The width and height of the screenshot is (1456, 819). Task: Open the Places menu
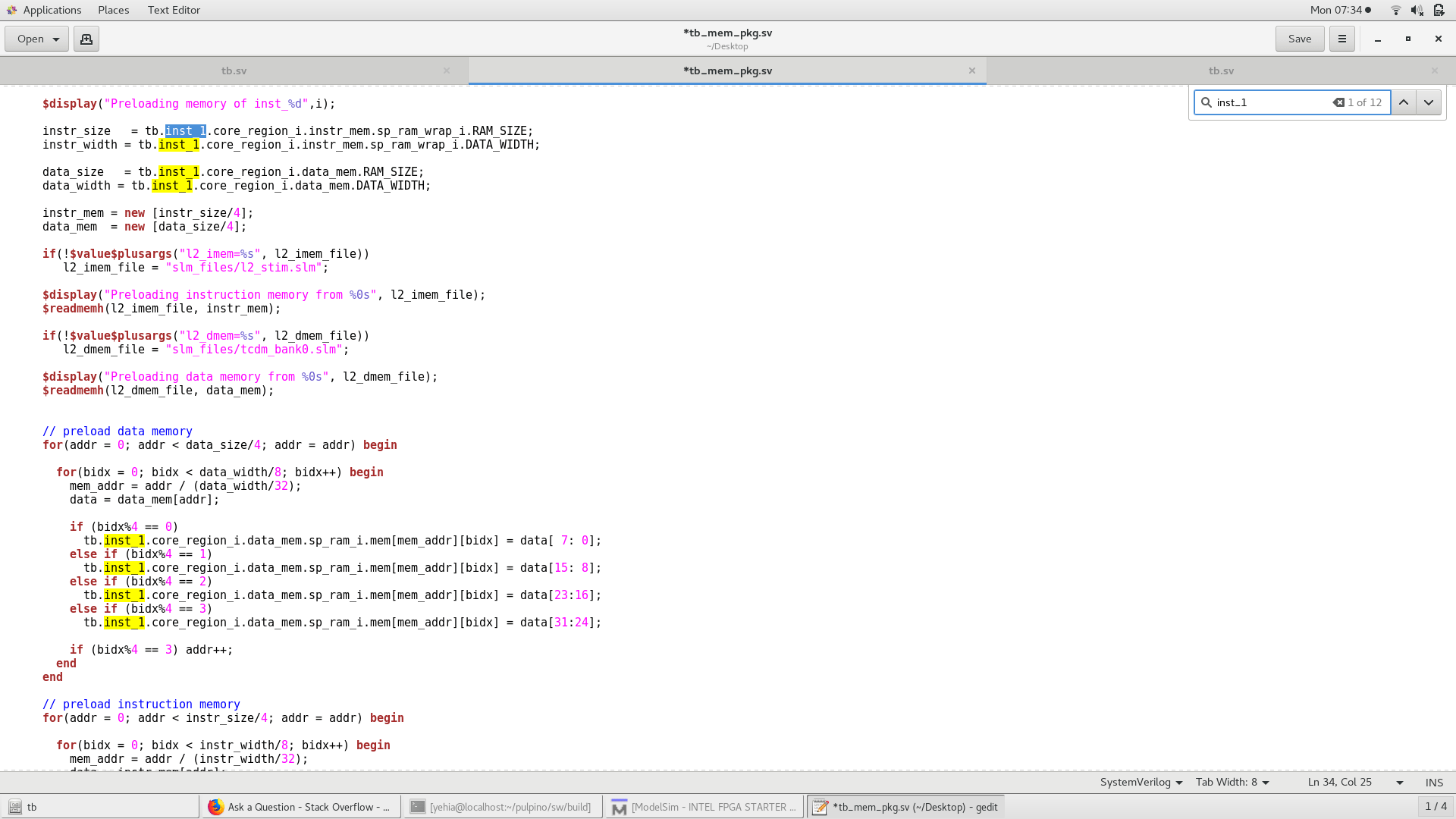click(x=114, y=10)
